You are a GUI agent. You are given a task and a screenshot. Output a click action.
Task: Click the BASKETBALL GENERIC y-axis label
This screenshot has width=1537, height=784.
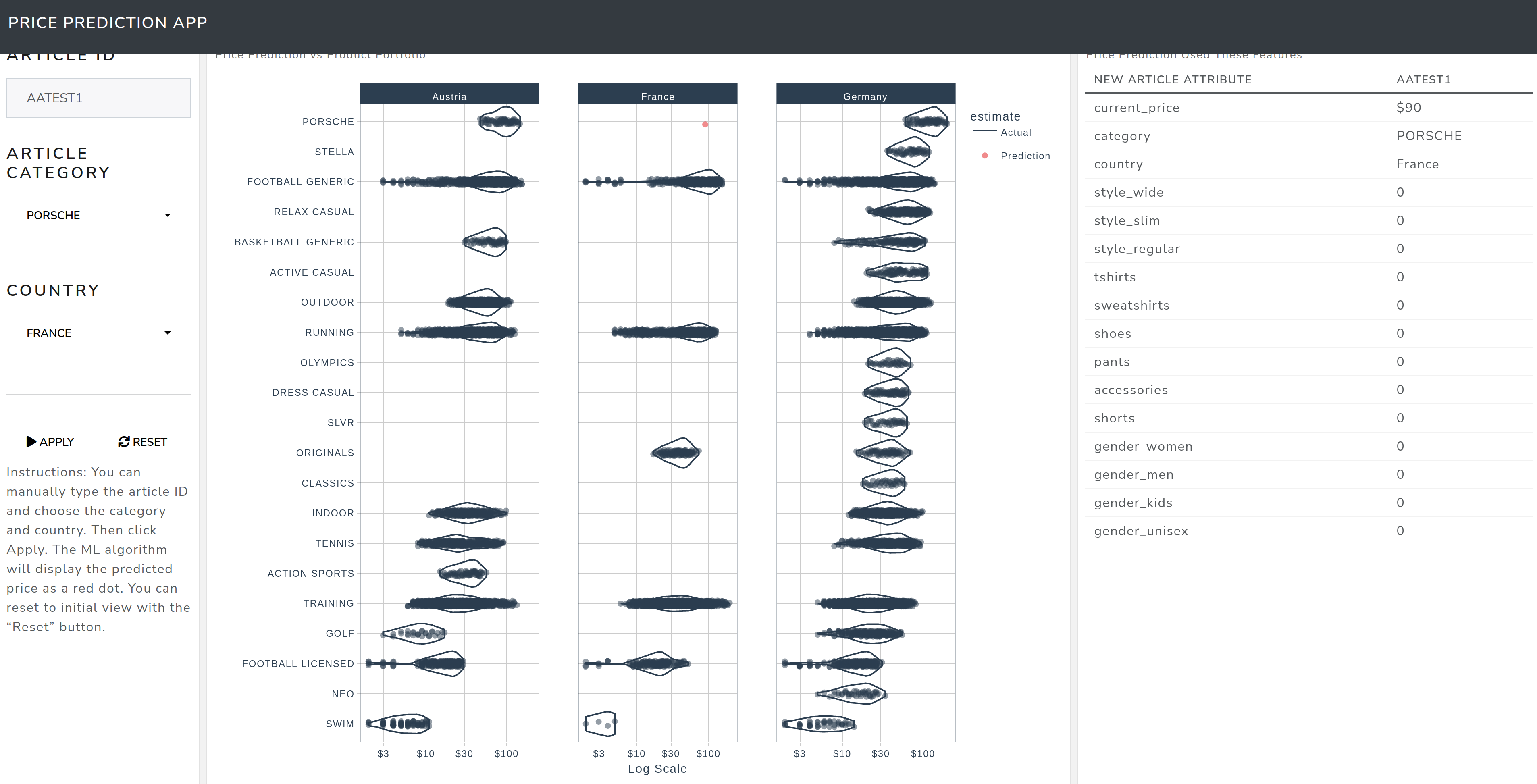tap(294, 242)
